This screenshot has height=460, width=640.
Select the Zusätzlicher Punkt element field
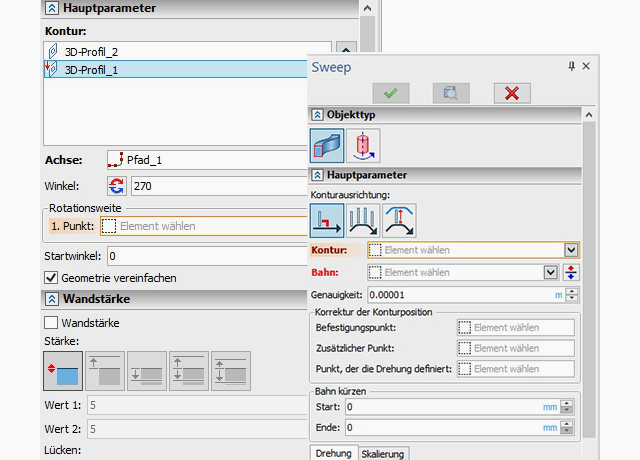pos(516,348)
